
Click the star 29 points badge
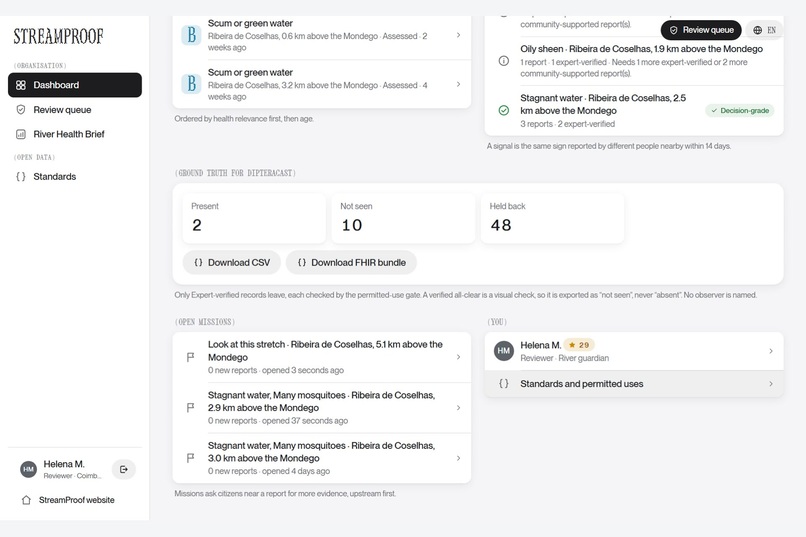click(579, 345)
